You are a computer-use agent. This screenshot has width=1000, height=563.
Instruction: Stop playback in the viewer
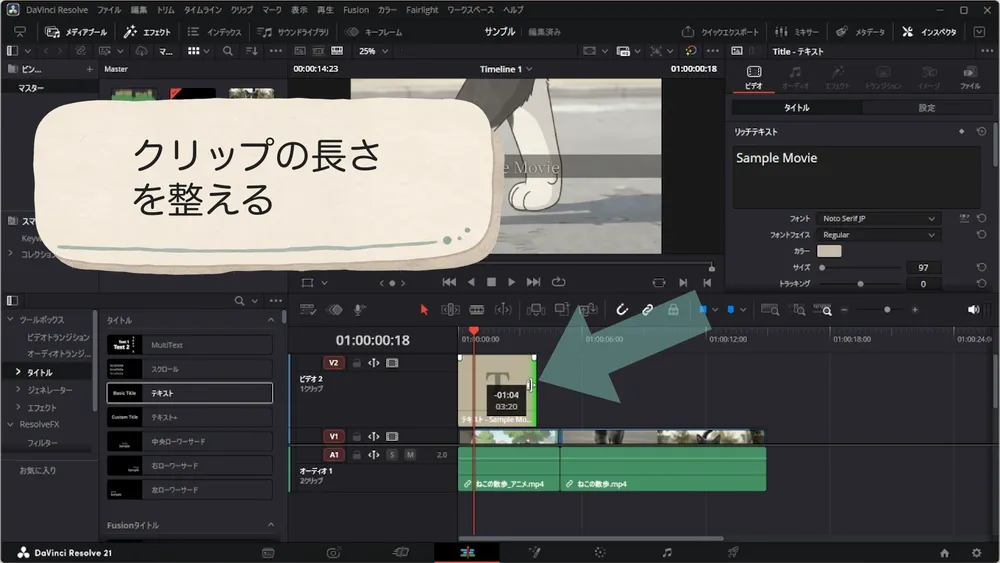tap(491, 282)
